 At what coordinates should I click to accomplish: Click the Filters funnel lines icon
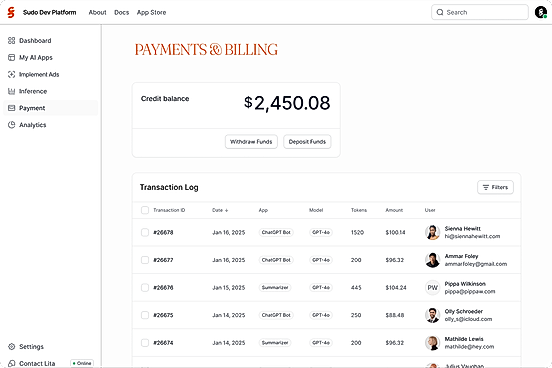click(x=486, y=187)
